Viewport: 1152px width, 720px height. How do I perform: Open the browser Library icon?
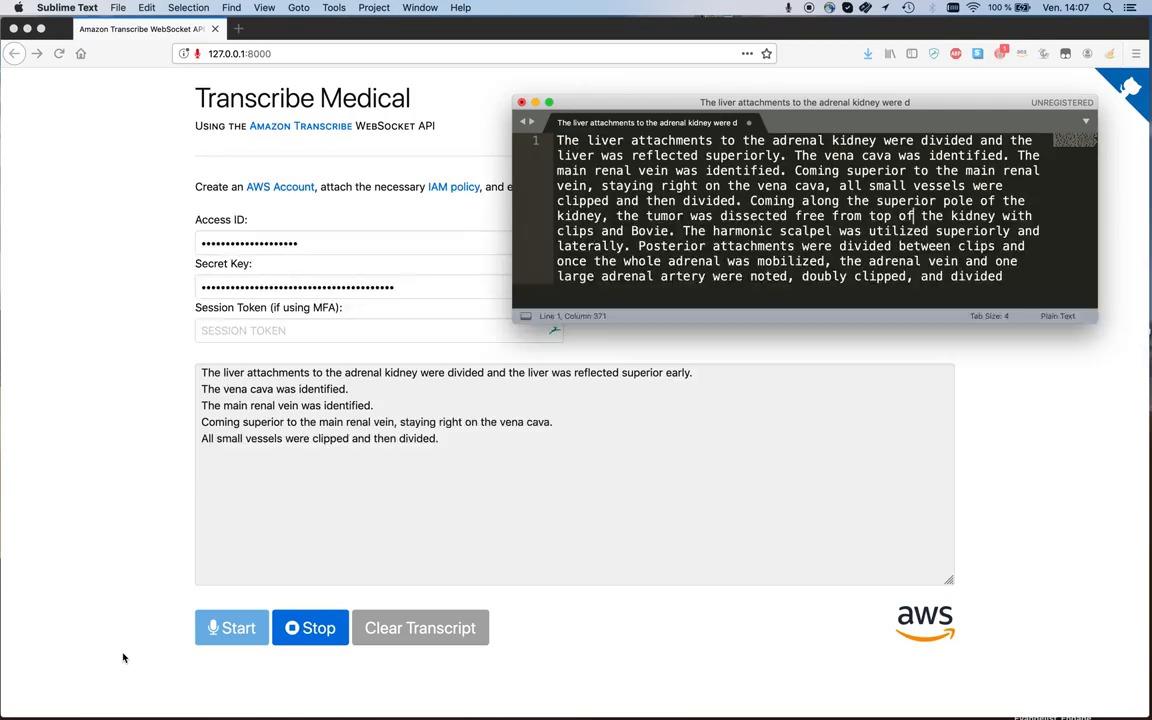pos(890,54)
